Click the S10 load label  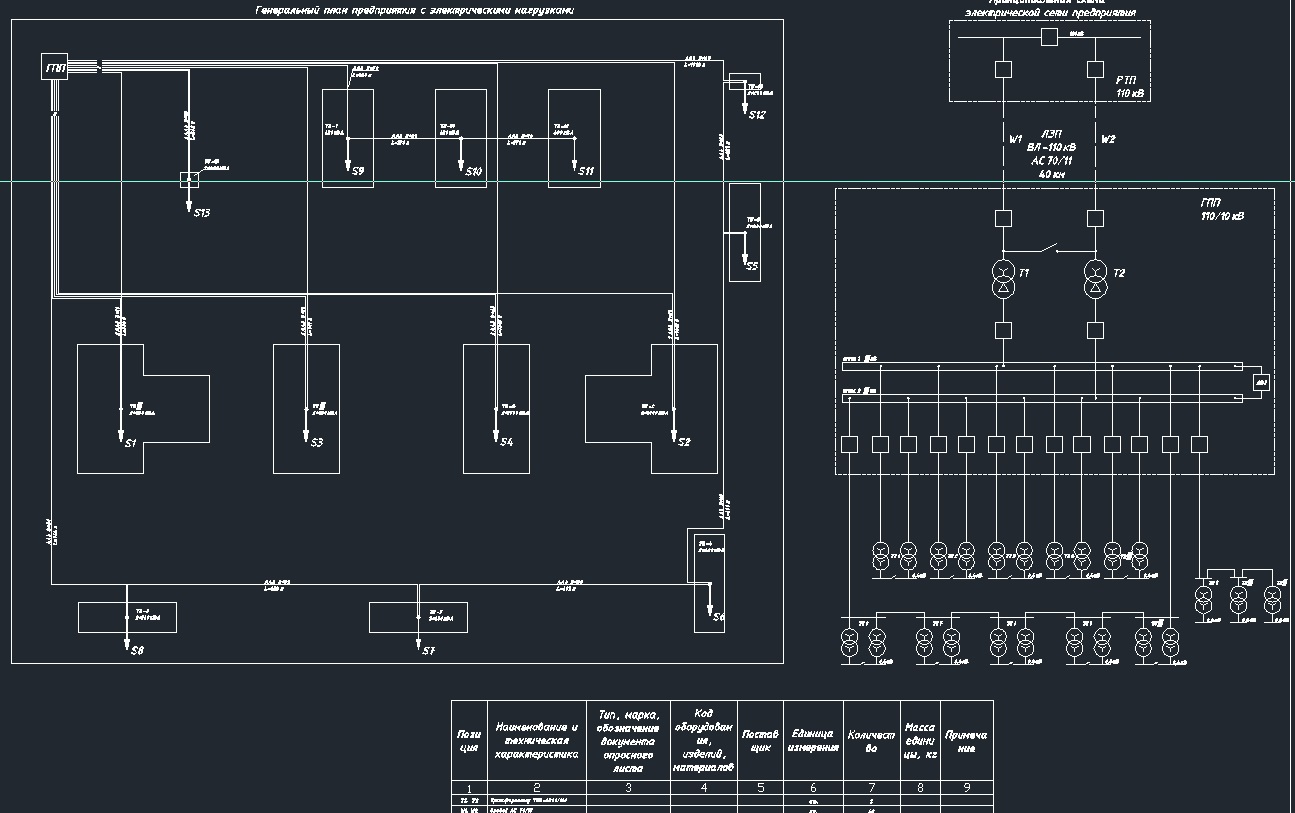click(473, 171)
